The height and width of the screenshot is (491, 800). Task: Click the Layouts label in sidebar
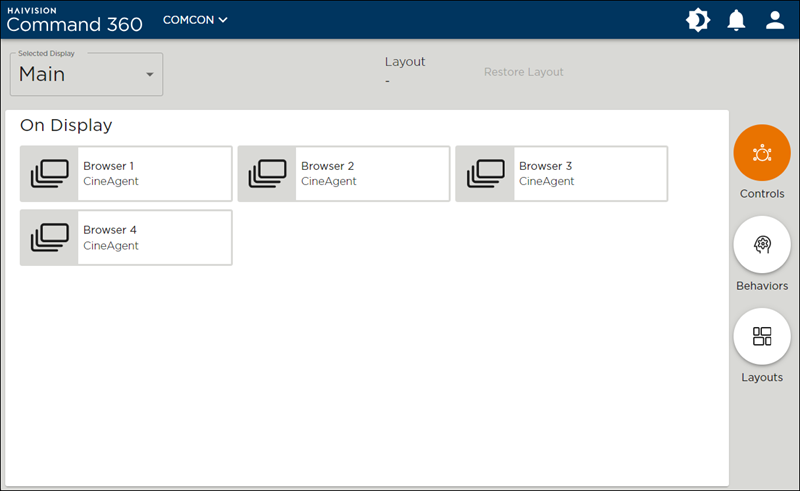point(762,378)
